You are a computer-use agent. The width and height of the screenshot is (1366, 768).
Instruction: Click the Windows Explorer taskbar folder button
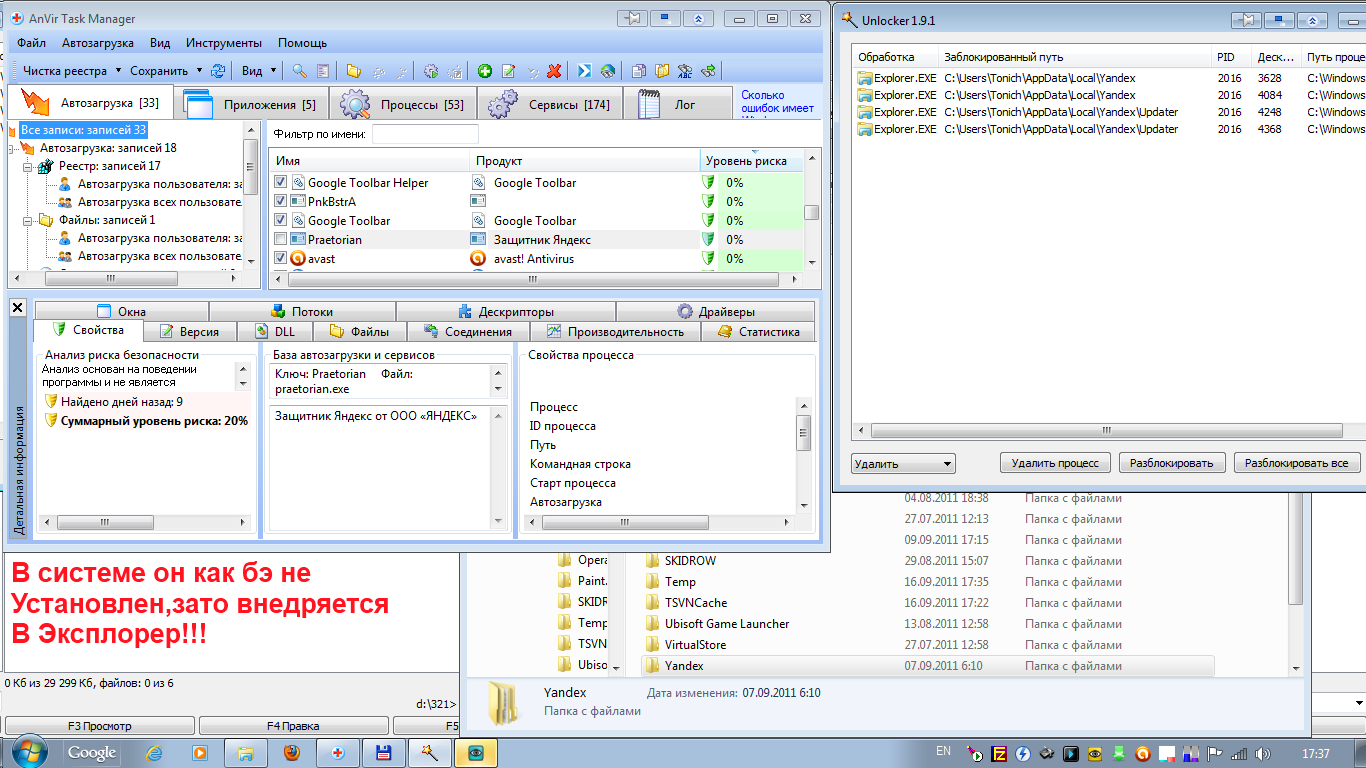(245, 753)
